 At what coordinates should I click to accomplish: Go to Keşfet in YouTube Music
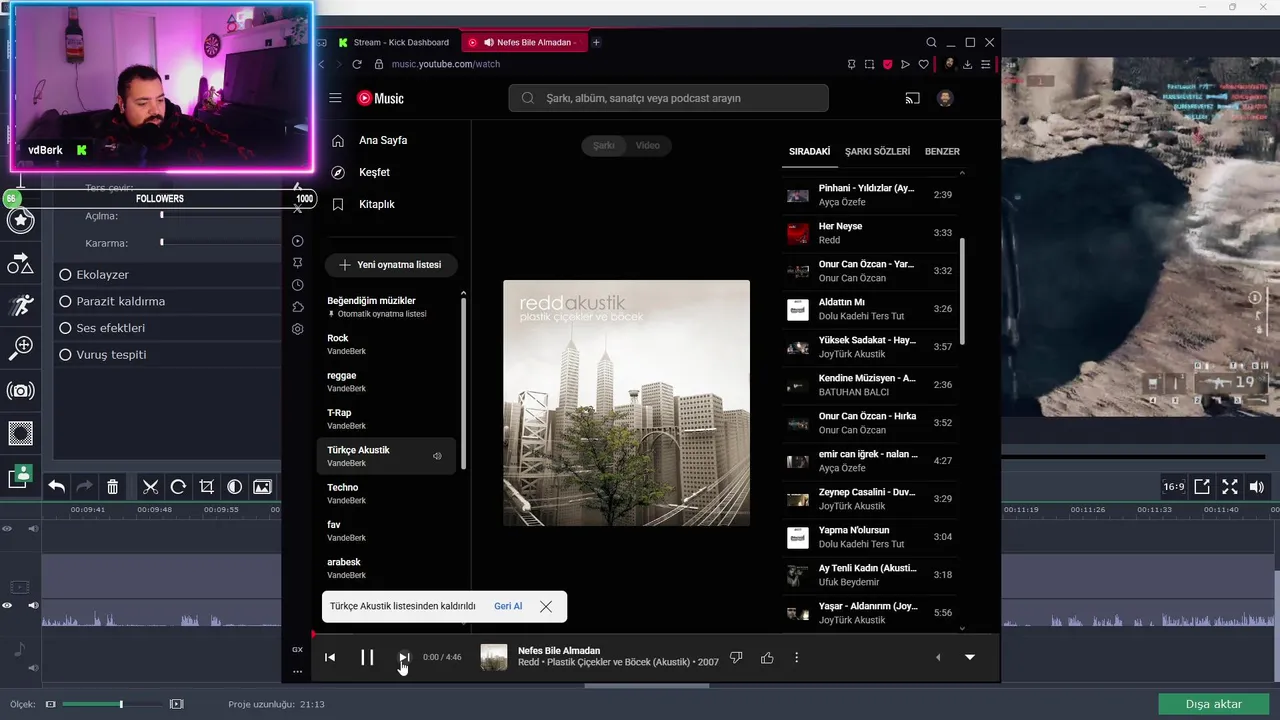tap(374, 172)
